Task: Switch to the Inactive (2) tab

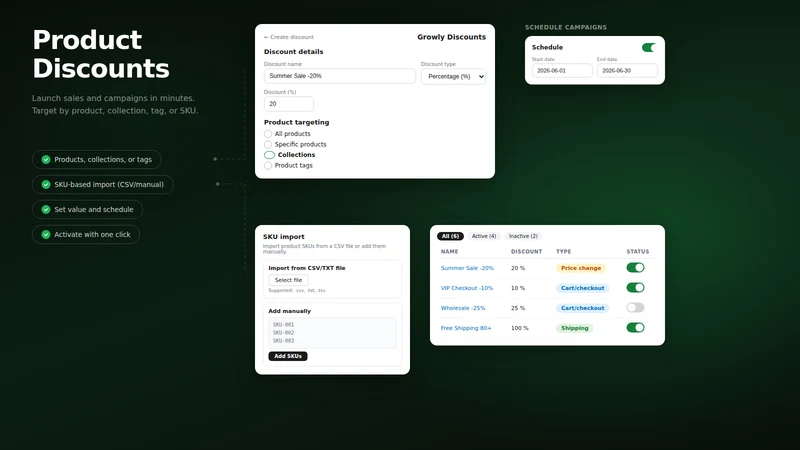Action: point(523,236)
